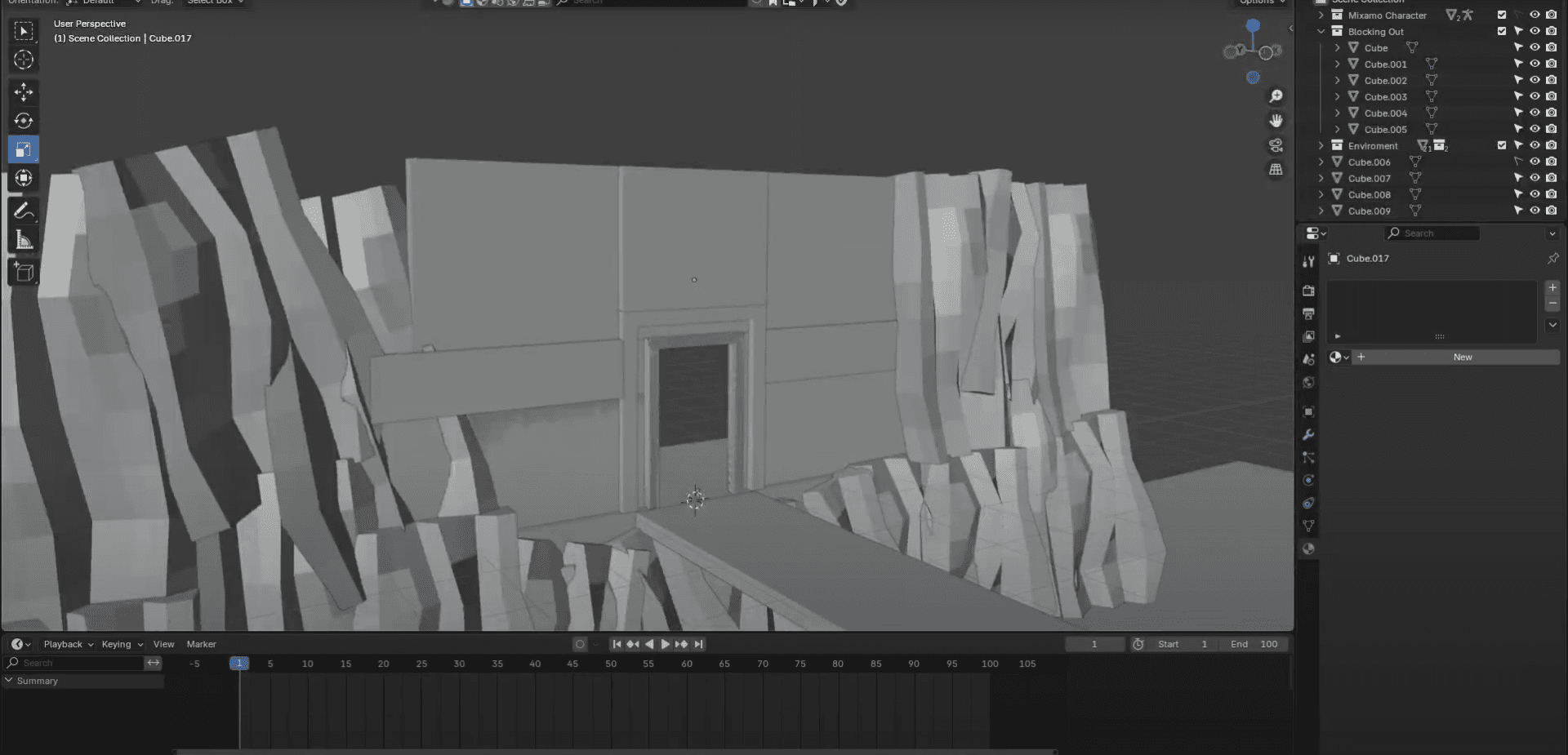Select the Select Box tool
The height and width of the screenshot is (755, 1568).
[24, 31]
